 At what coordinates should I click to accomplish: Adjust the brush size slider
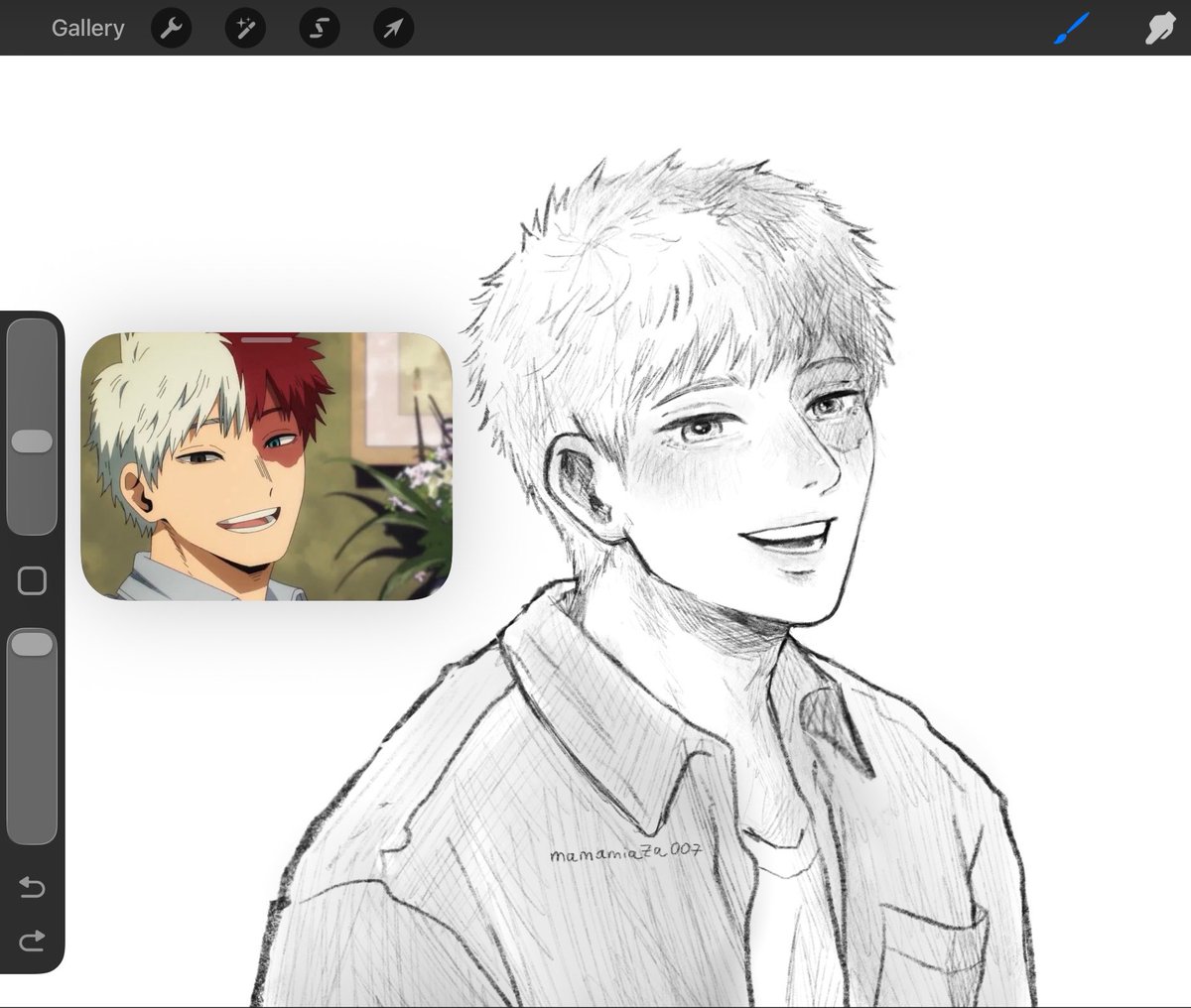point(32,428)
